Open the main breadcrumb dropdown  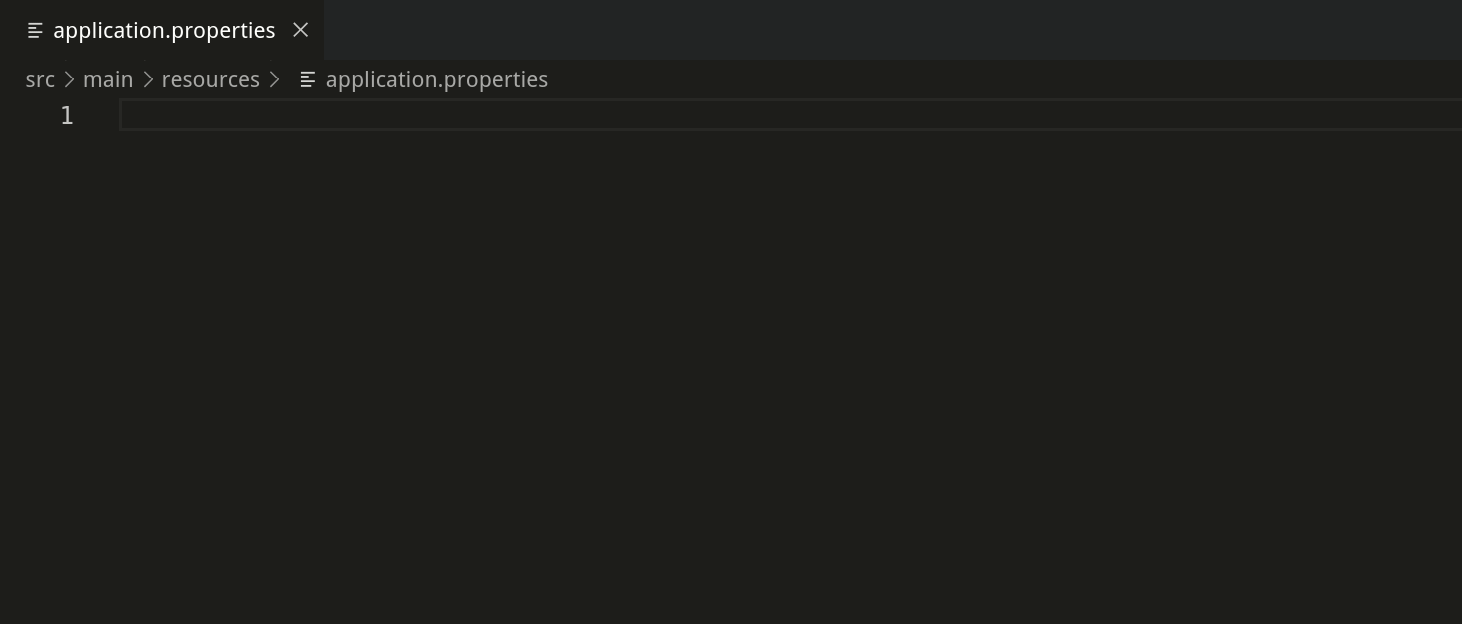click(108, 79)
